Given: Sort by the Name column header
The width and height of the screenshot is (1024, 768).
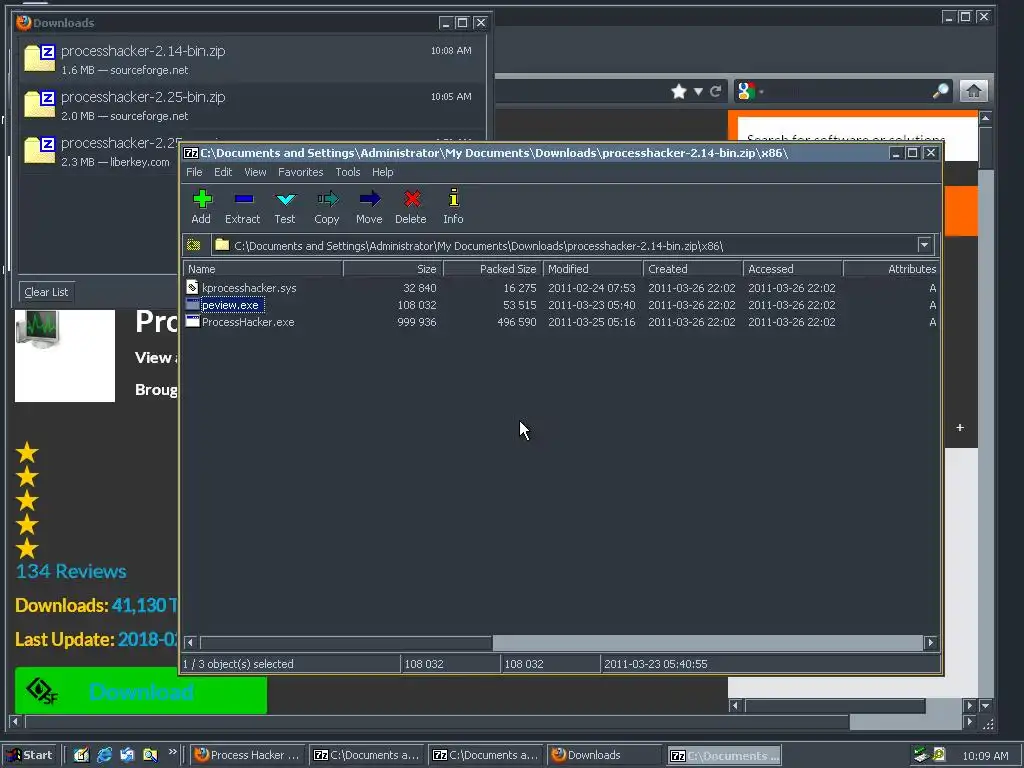Looking at the screenshot, I should (x=263, y=268).
